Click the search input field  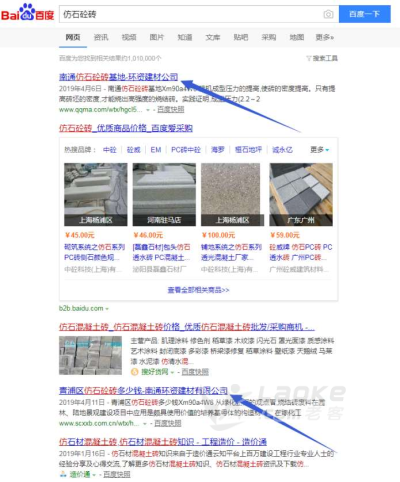192,14
